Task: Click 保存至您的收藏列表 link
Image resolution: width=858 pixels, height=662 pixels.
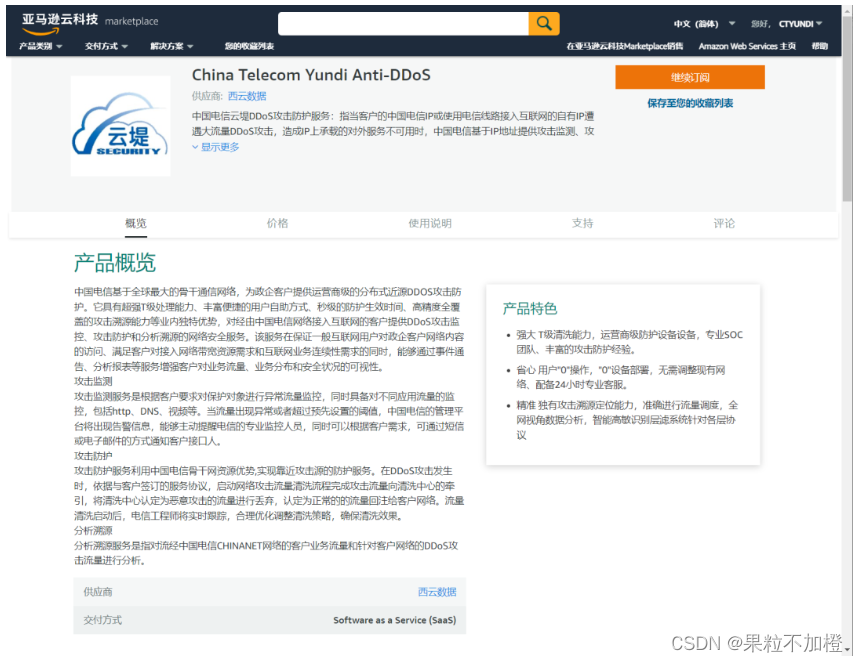Action: 690,103
